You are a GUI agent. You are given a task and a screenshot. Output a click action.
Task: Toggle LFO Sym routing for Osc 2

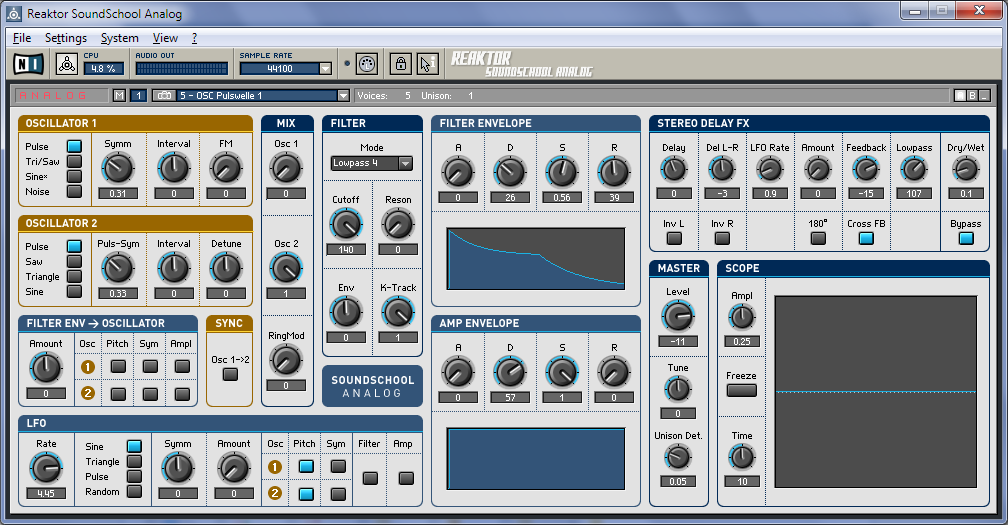point(338,494)
